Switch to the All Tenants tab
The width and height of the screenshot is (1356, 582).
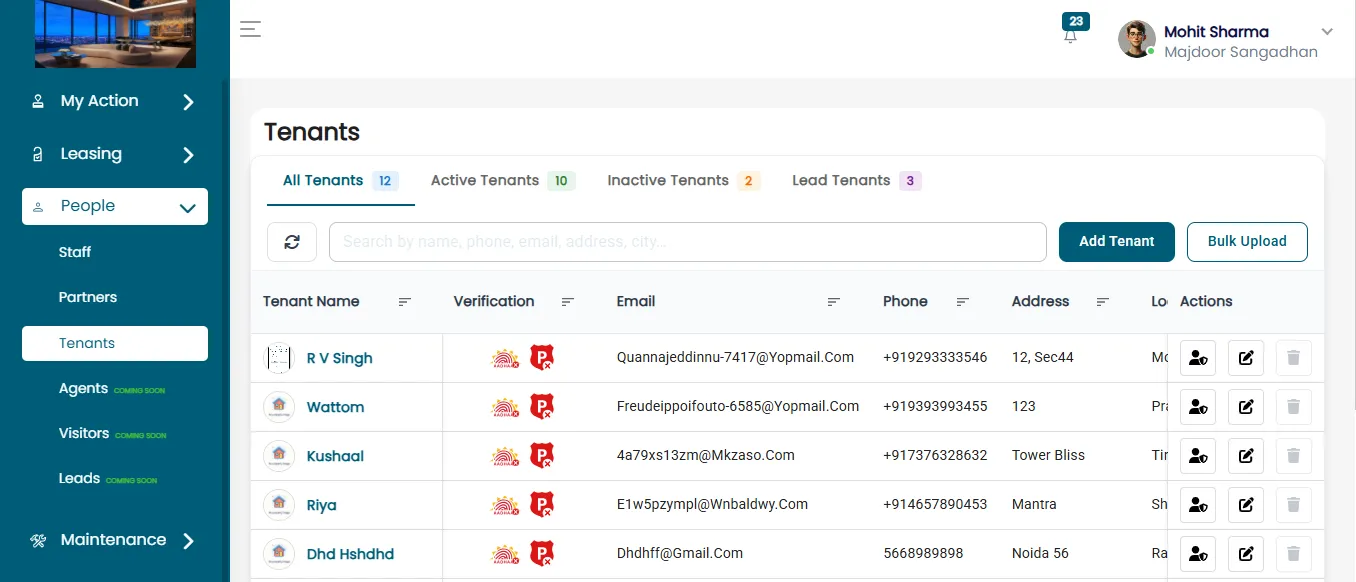[341, 181]
